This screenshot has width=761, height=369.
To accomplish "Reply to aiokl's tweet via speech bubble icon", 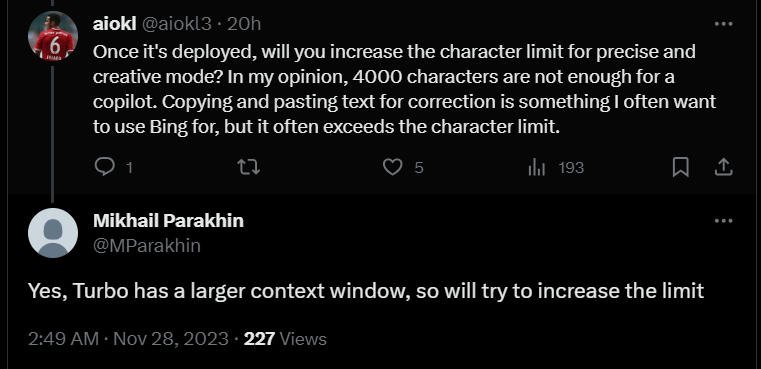I will tap(104, 168).
